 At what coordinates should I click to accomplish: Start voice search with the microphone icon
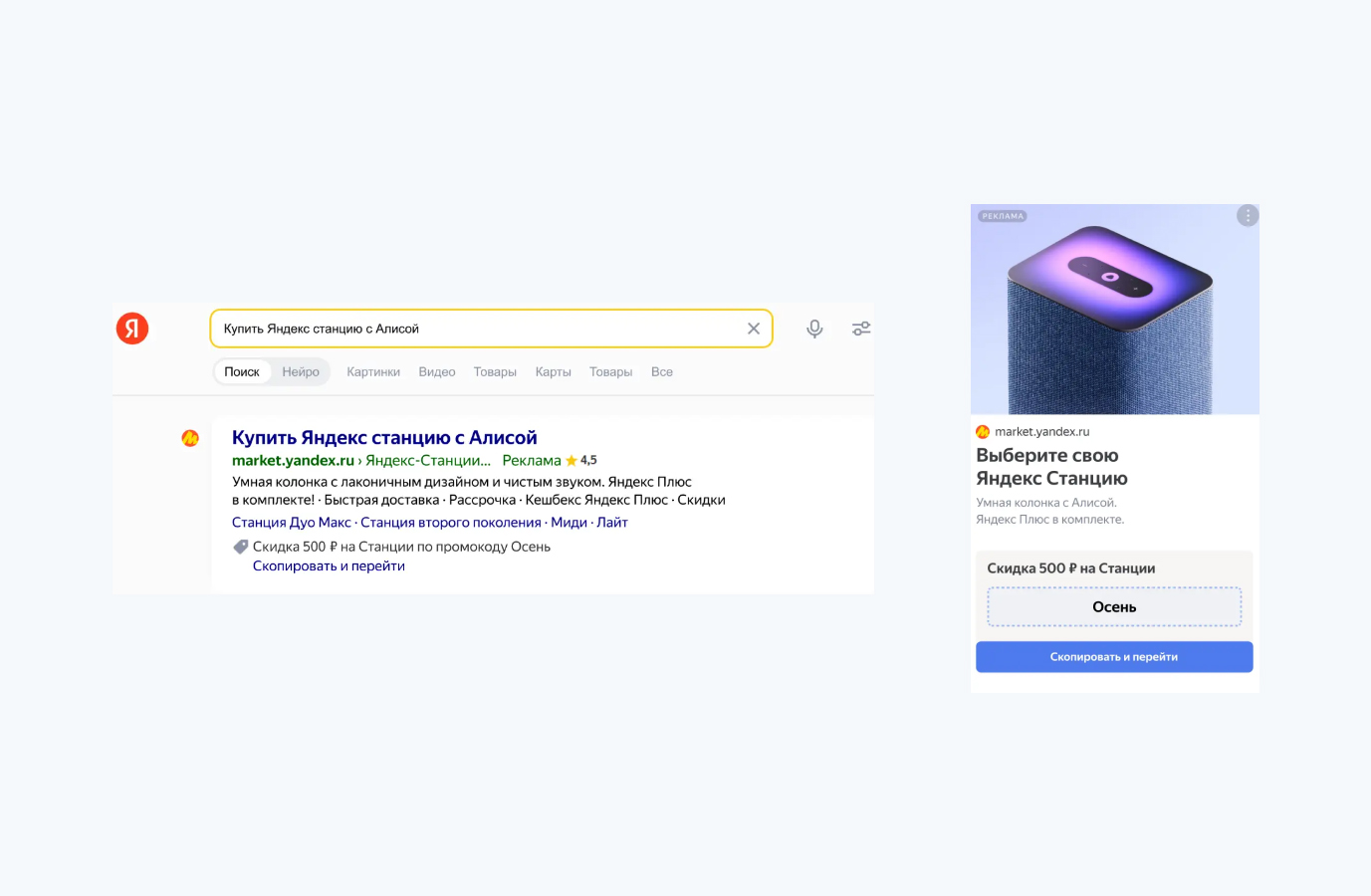(x=814, y=329)
